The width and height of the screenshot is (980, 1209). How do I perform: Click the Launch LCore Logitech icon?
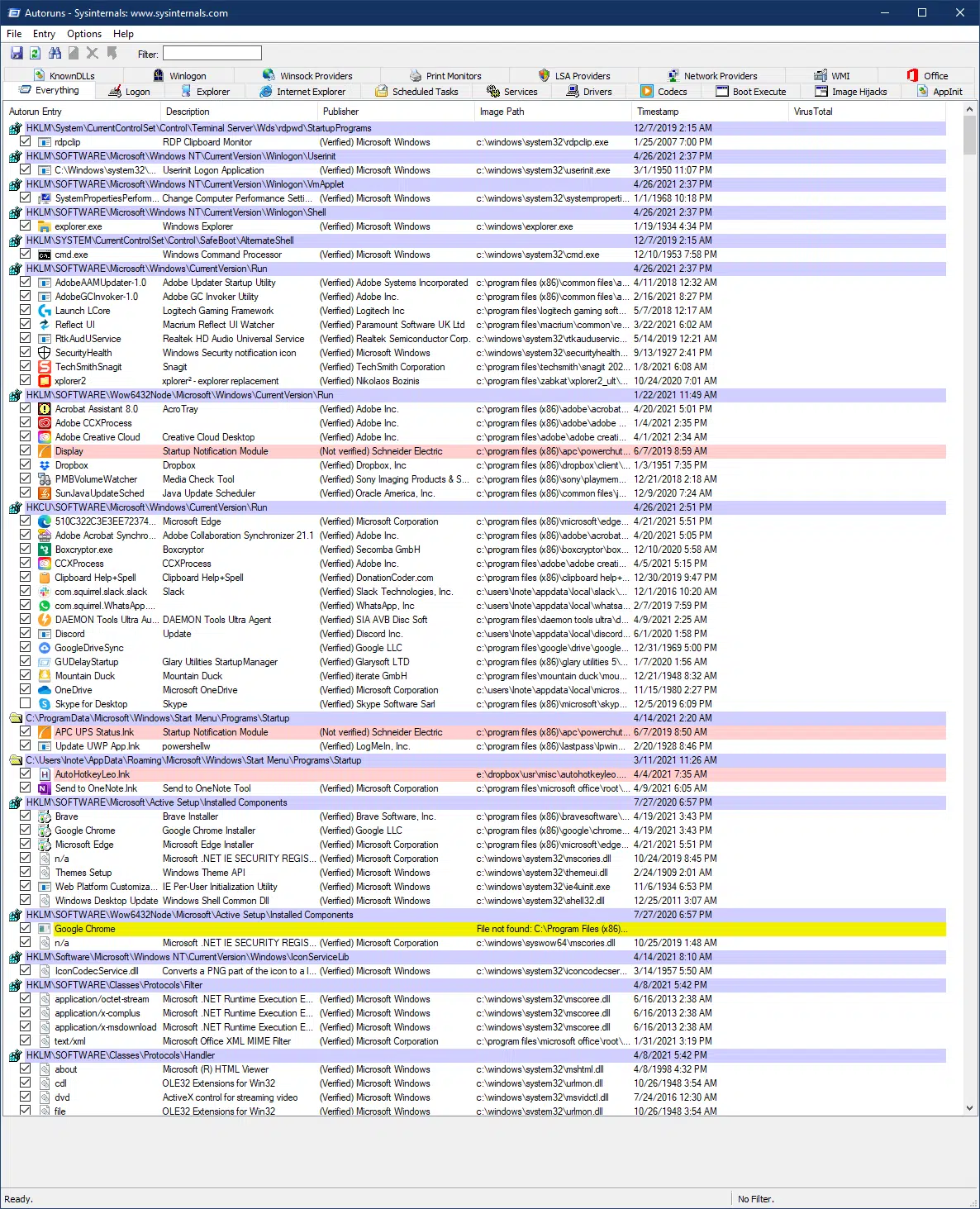[45, 311]
